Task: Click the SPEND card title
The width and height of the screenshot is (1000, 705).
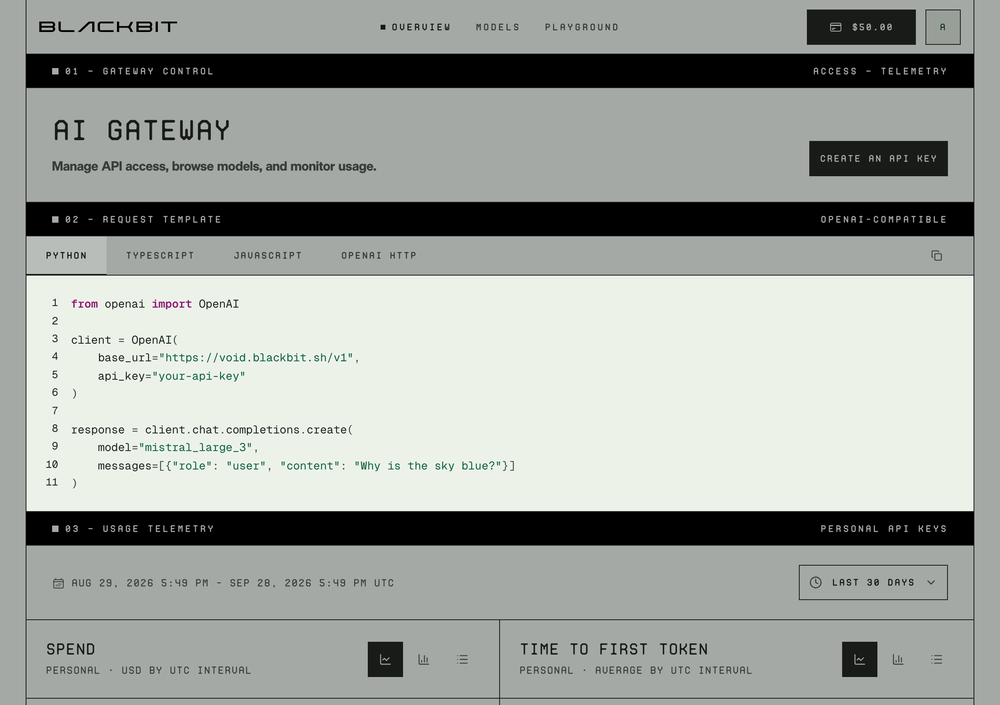Action: pyautogui.click(x=71, y=649)
